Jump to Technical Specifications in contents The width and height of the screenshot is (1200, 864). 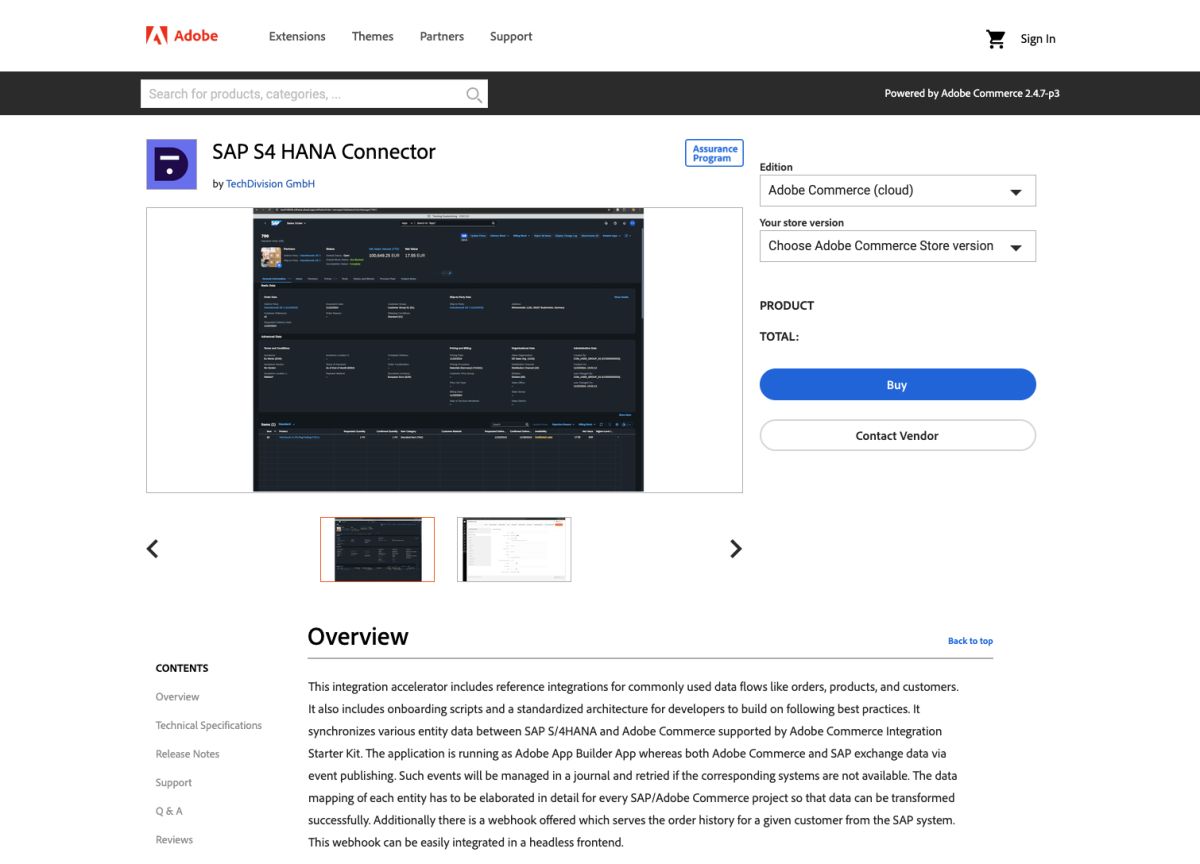[x=209, y=724]
